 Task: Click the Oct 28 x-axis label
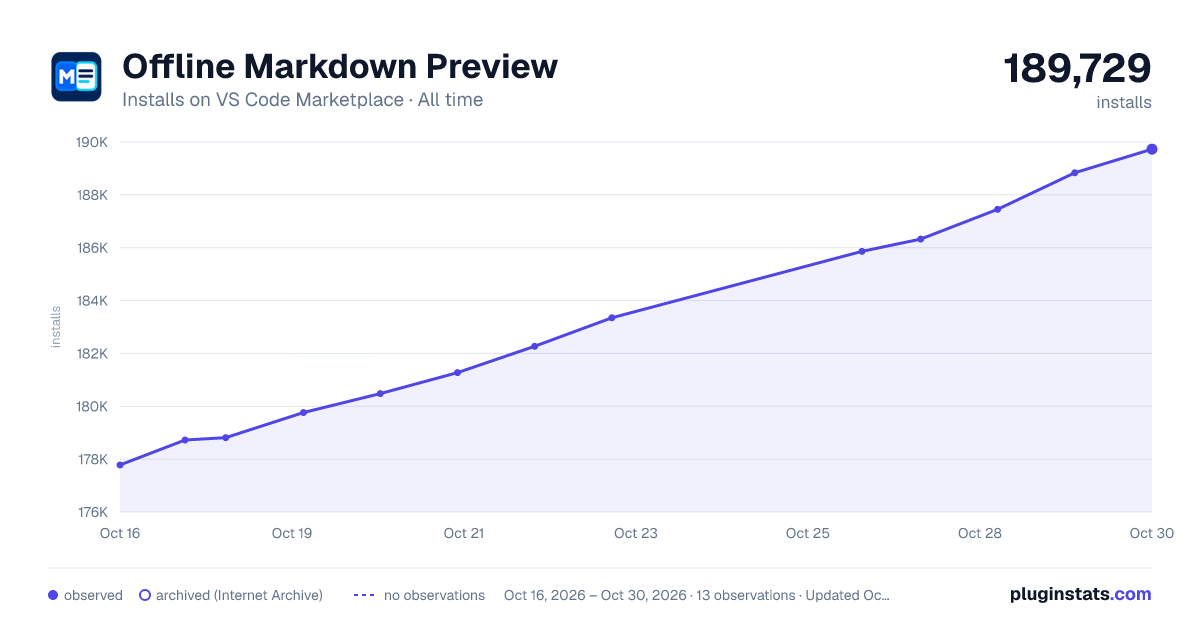pyautogui.click(x=980, y=533)
